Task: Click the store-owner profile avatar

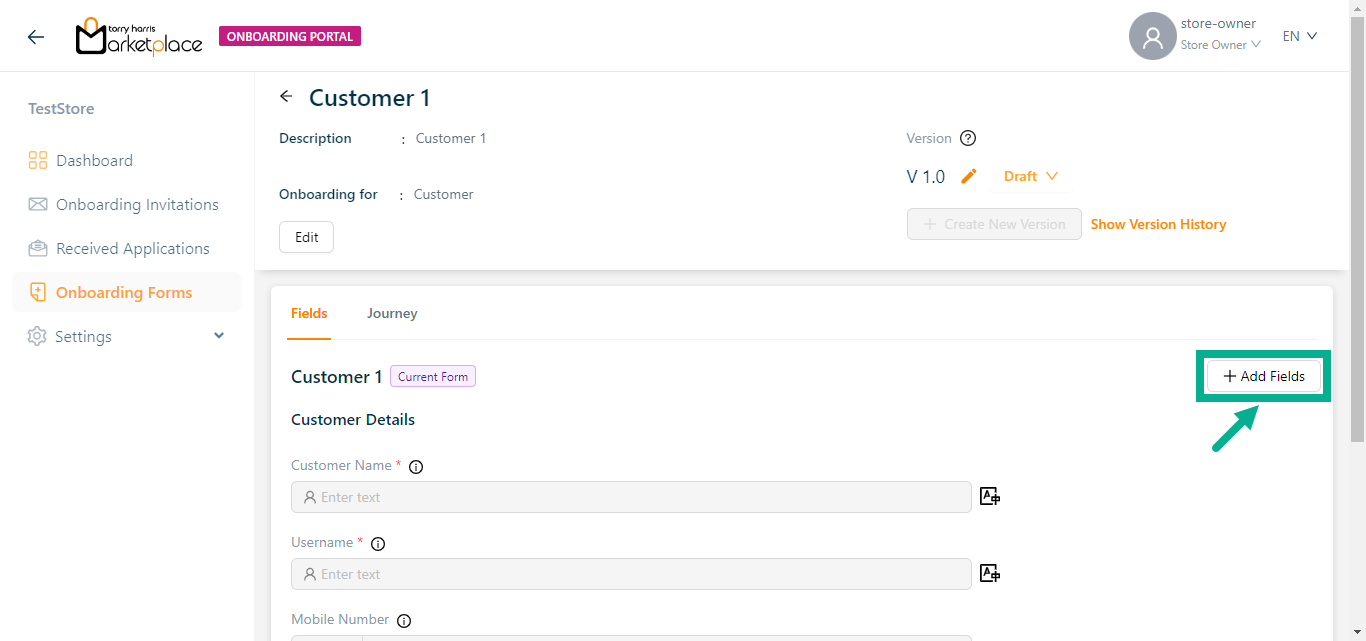Action: click(1152, 36)
